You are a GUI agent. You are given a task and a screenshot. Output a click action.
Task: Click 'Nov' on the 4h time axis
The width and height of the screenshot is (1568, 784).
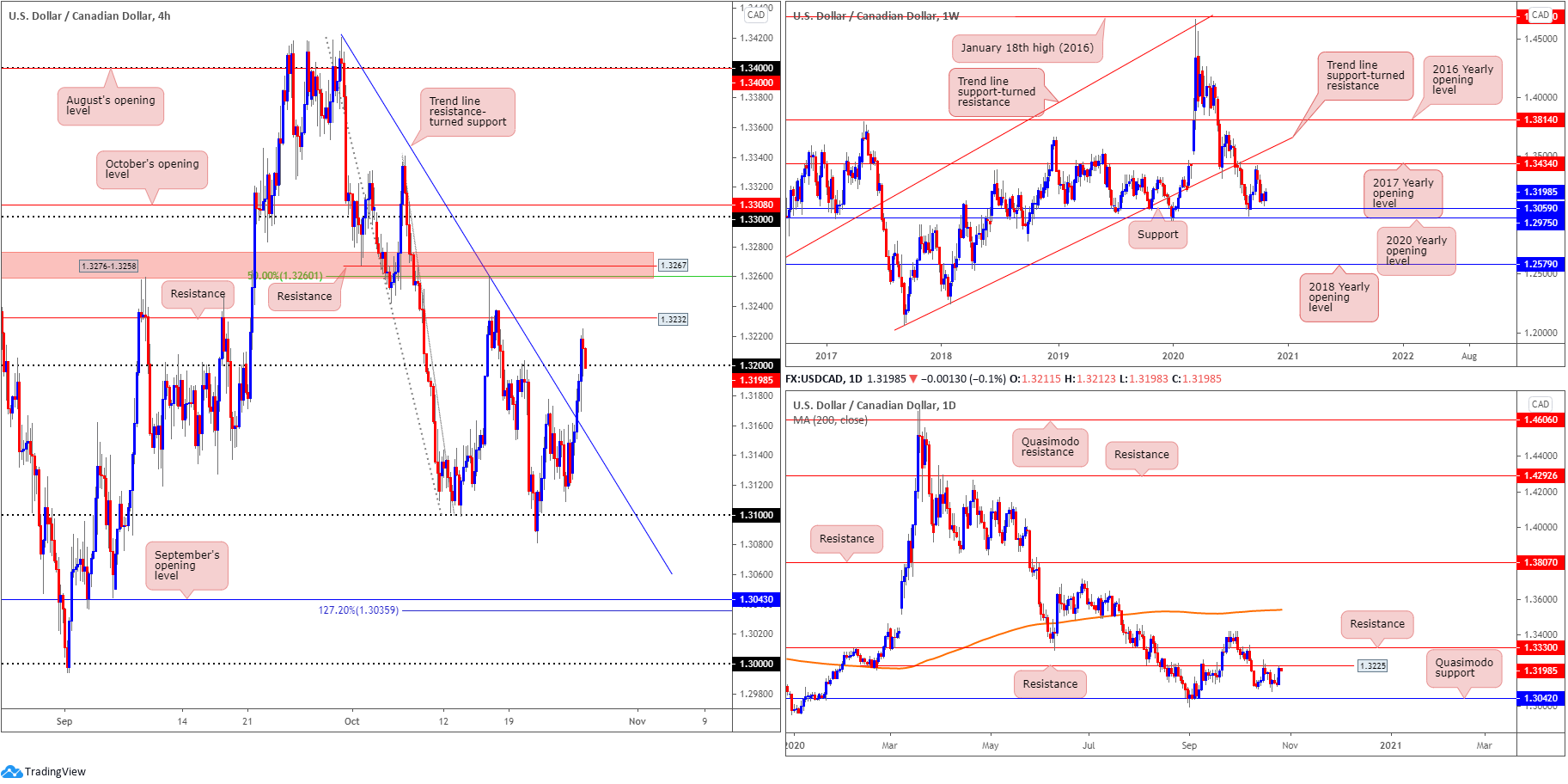pyautogui.click(x=637, y=721)
